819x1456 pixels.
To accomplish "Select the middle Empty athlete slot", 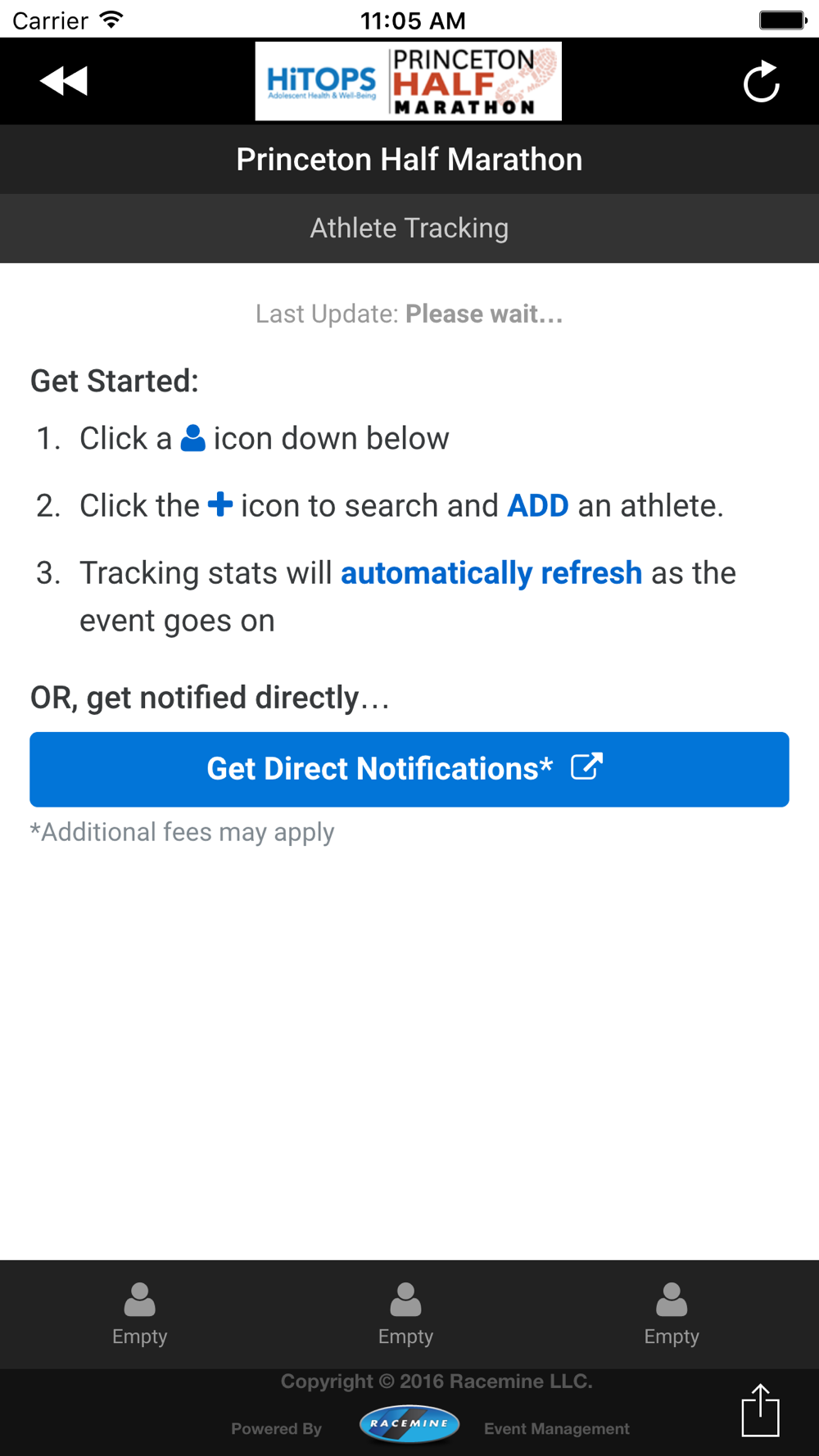I will click(405, 1314).
